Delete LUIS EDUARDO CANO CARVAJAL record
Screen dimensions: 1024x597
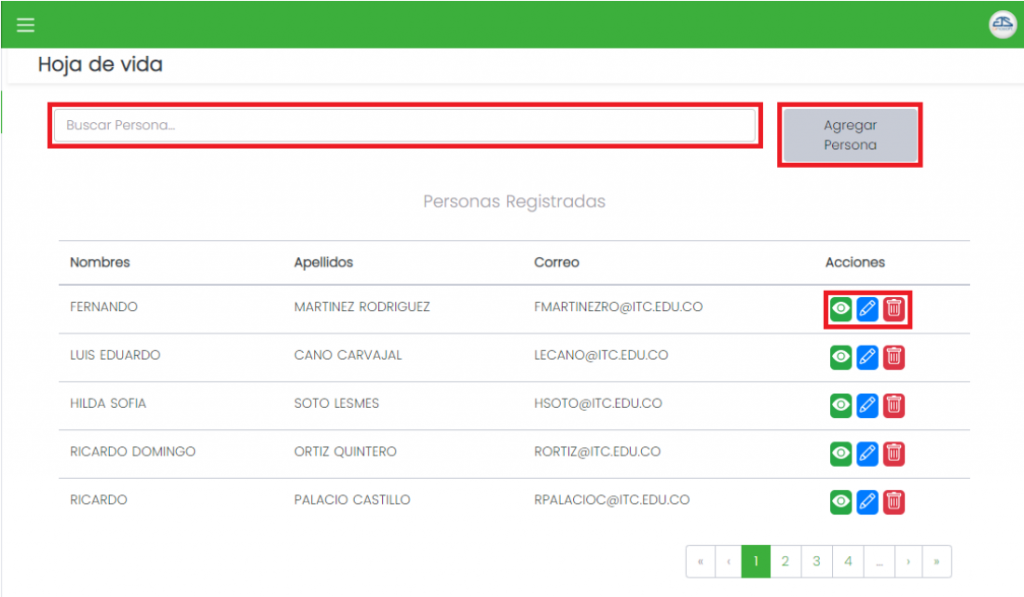[894, 356]
